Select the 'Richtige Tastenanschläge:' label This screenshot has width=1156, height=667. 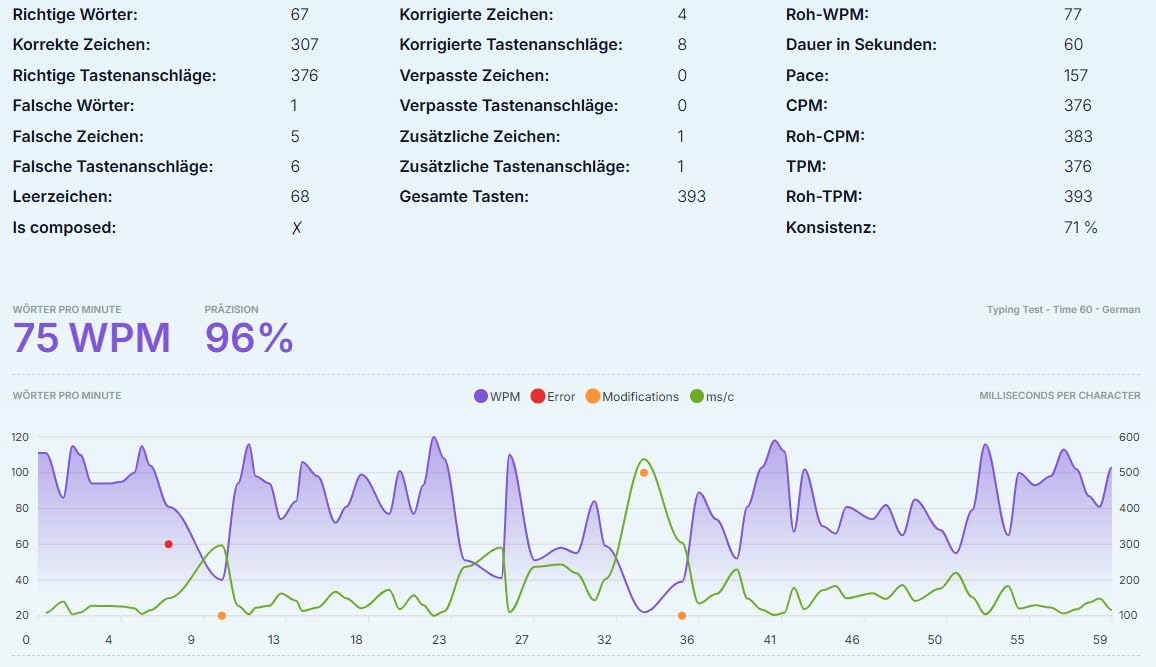[114, 75]
